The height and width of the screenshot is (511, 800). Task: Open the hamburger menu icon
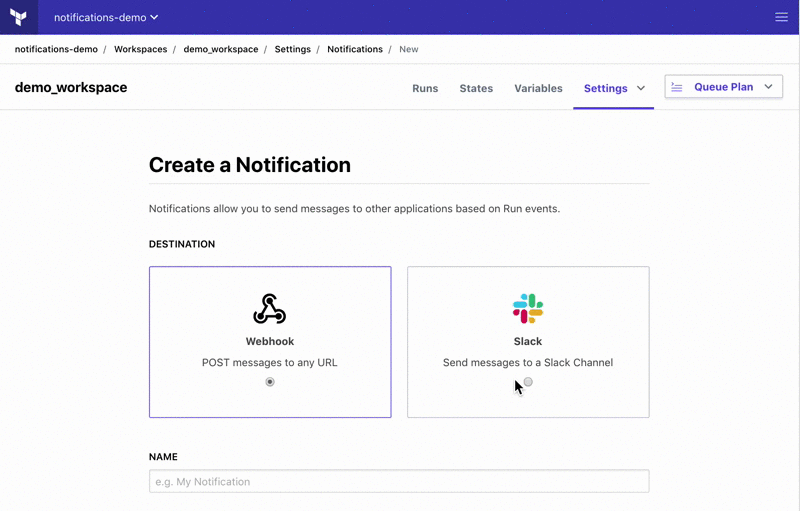click(782, 17)
